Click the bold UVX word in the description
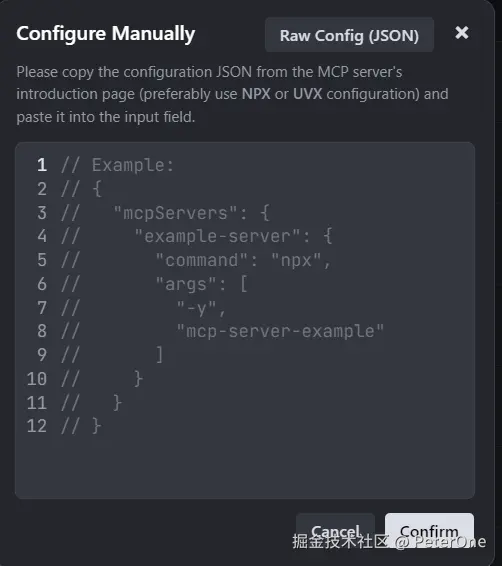502x566 pixels. pos(307,94)
